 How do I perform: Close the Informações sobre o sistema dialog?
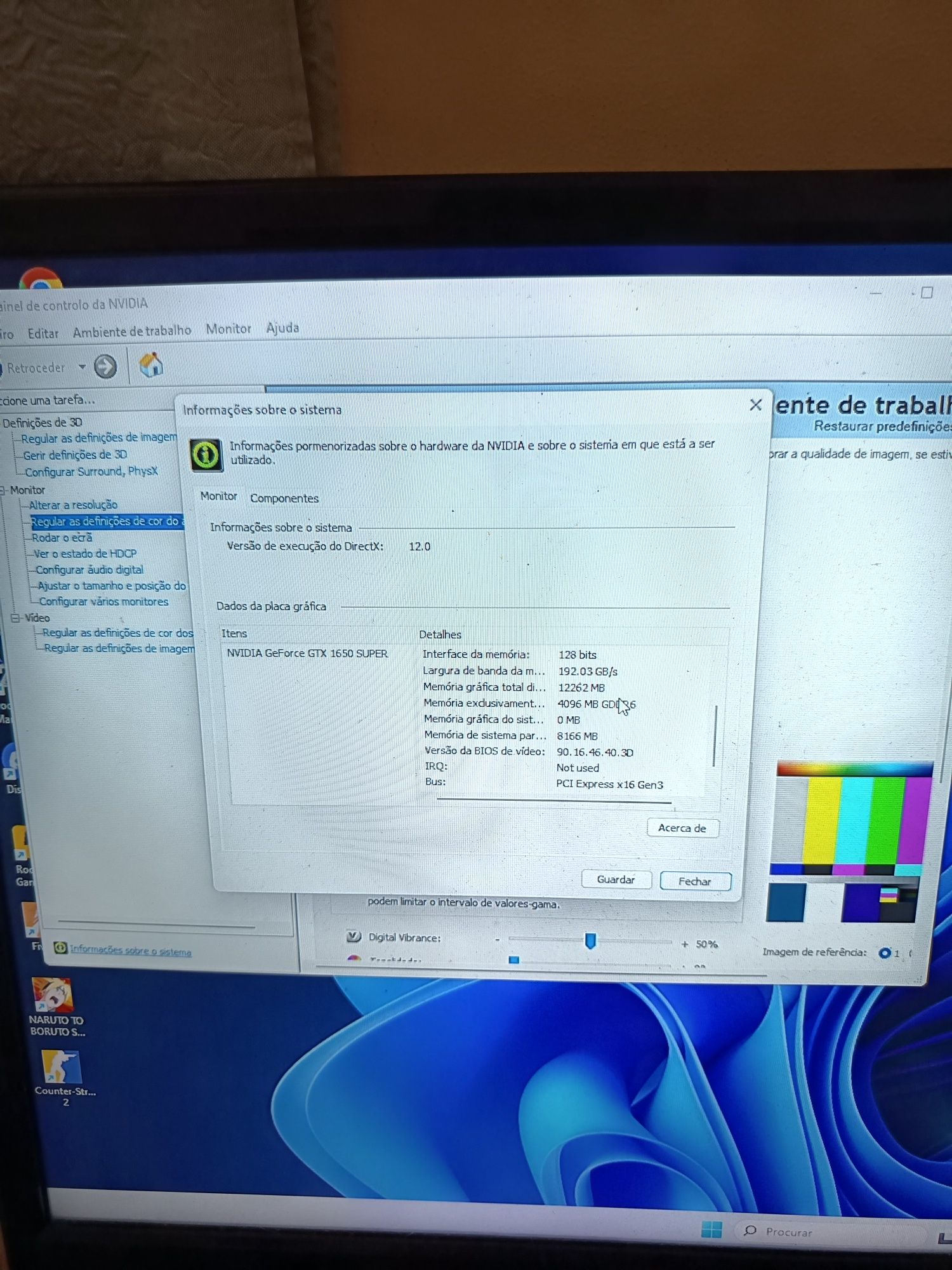tap(755, 404)
